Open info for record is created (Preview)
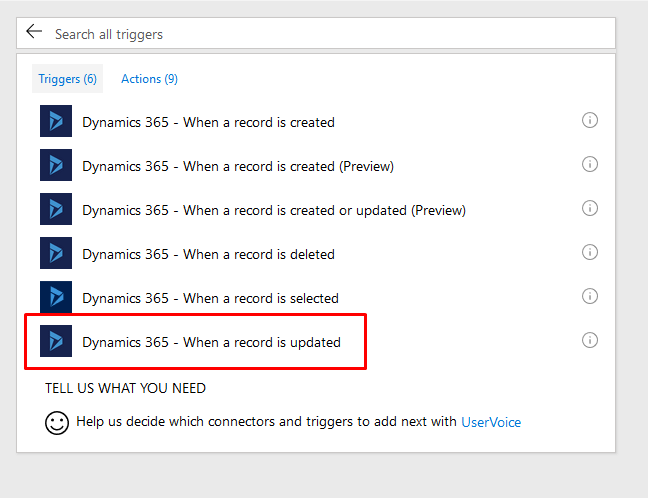This screenshot has height=498, width=648. pyautogui.click(x=590, y=164)
